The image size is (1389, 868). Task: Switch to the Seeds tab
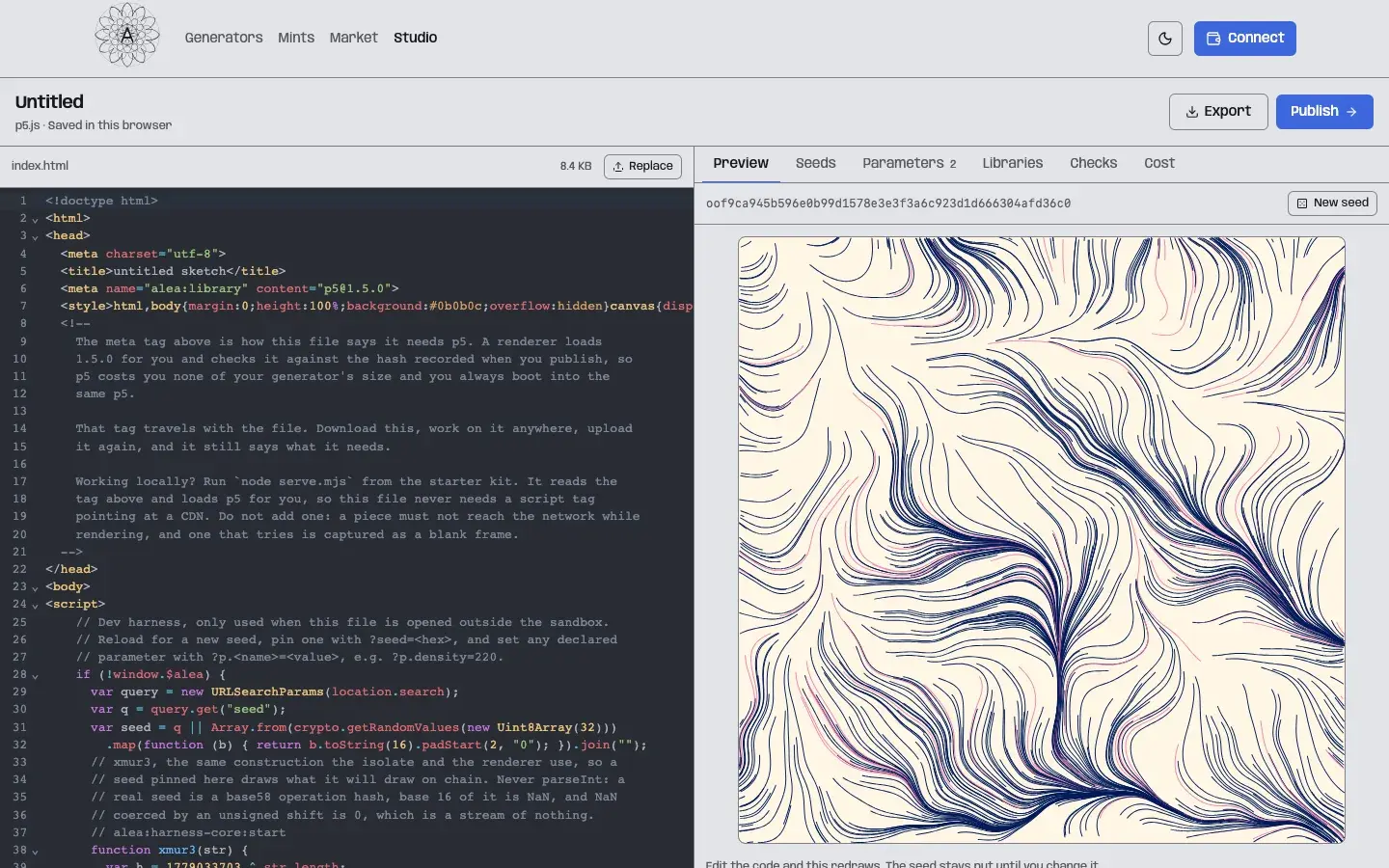(816, 164)
